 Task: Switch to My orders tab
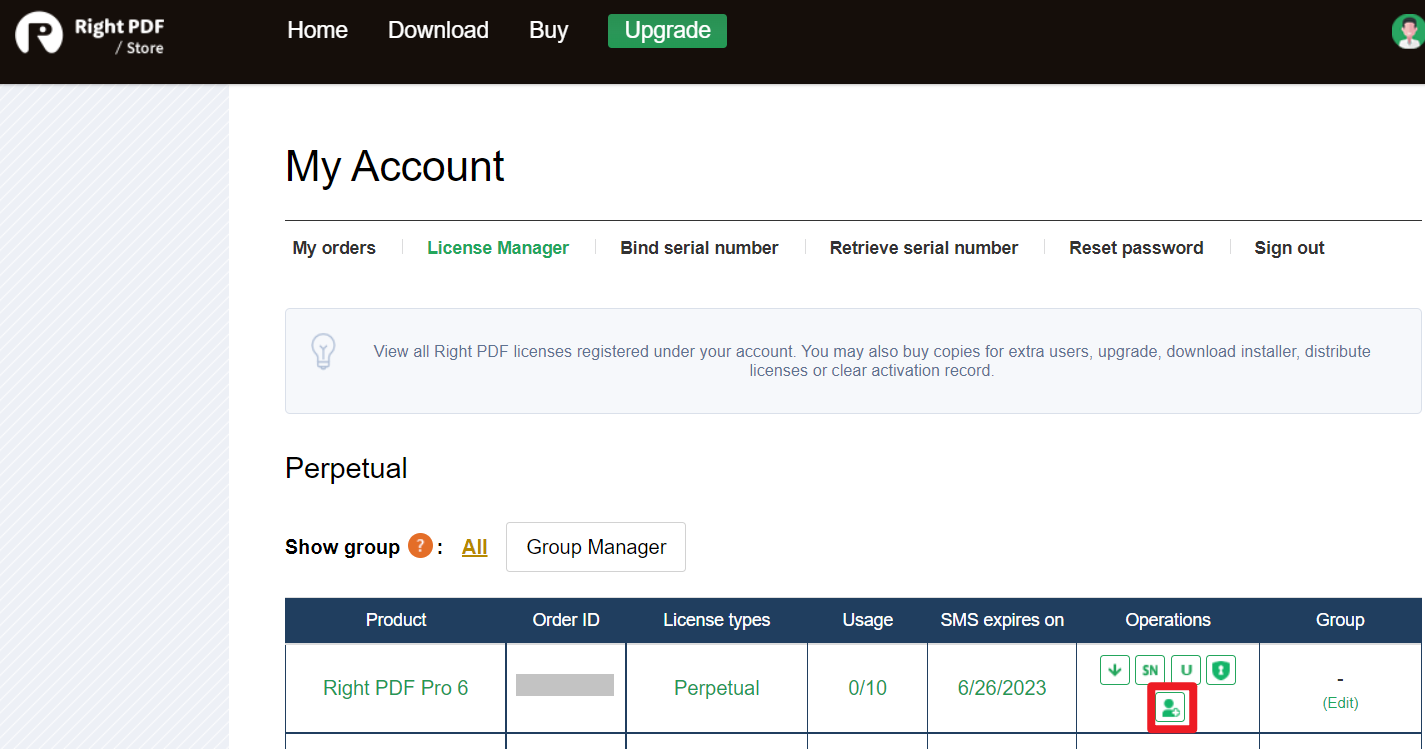tap(334, 248)
